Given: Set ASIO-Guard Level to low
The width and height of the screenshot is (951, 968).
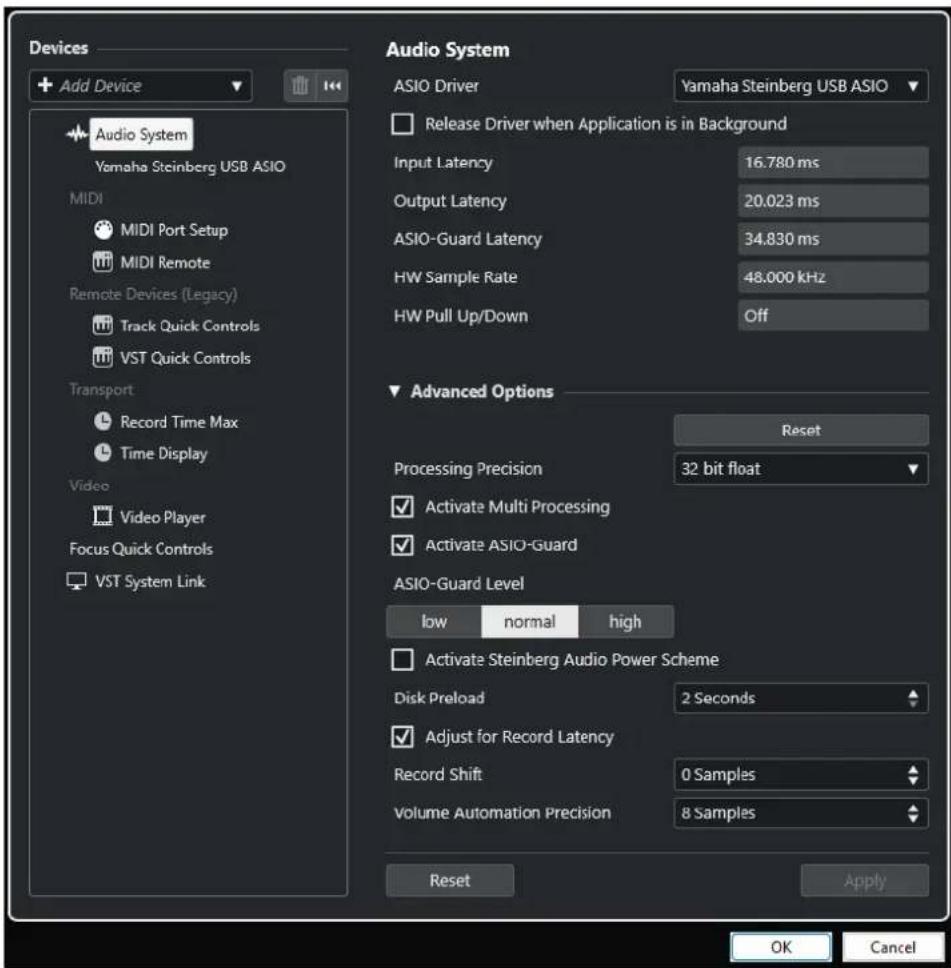Looking at the screenshot, I should pos(434,621).
